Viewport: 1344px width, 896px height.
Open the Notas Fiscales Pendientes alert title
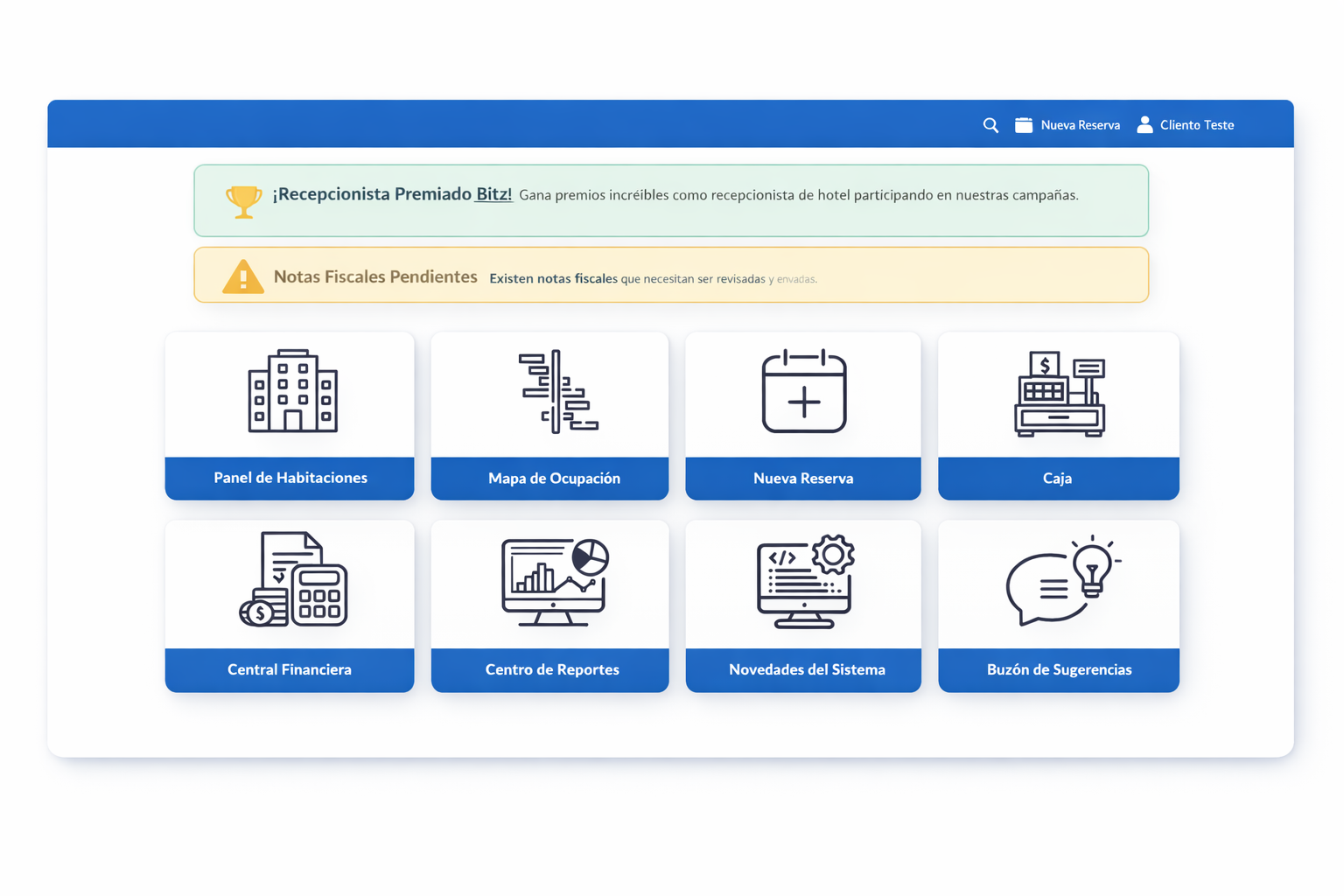(375, 276)
